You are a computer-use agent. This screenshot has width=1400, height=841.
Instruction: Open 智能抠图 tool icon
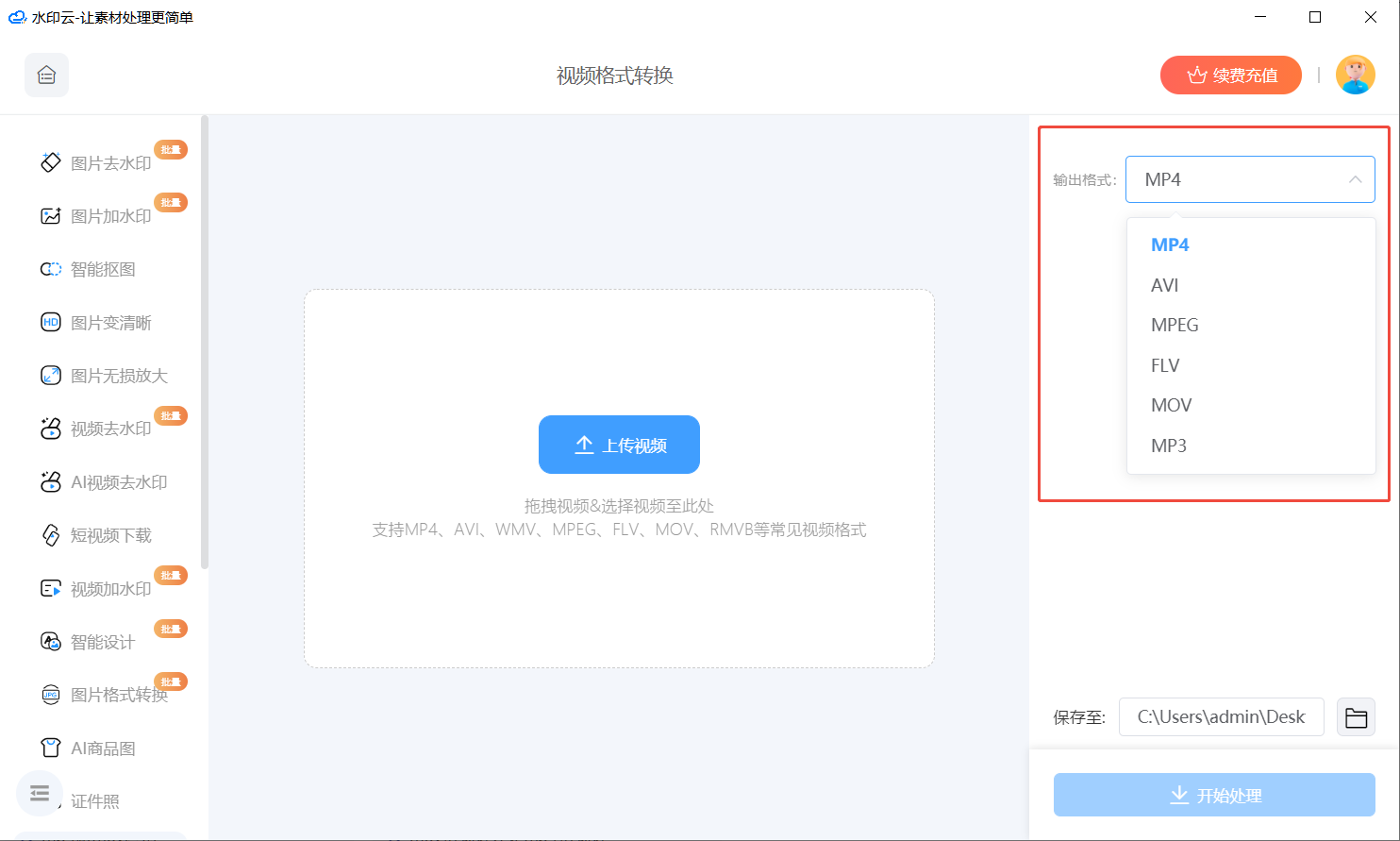pos(51,269)
